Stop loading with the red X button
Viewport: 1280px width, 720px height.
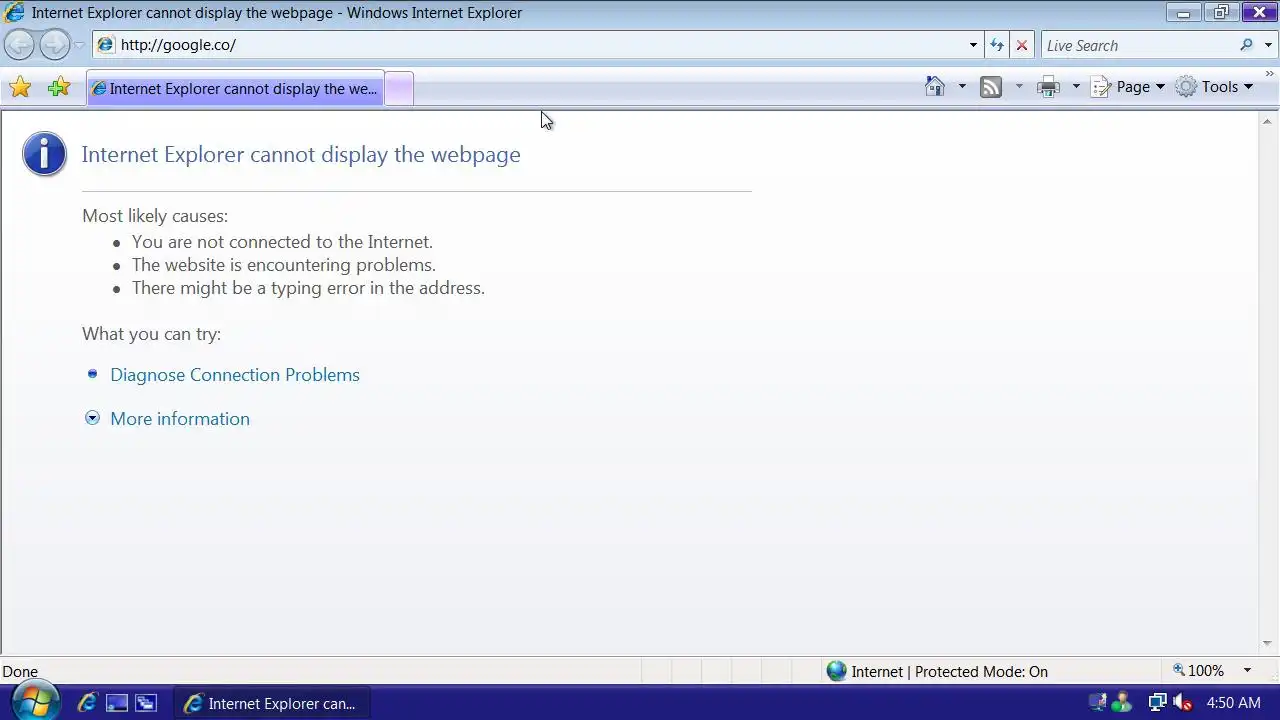(1021, 45)
